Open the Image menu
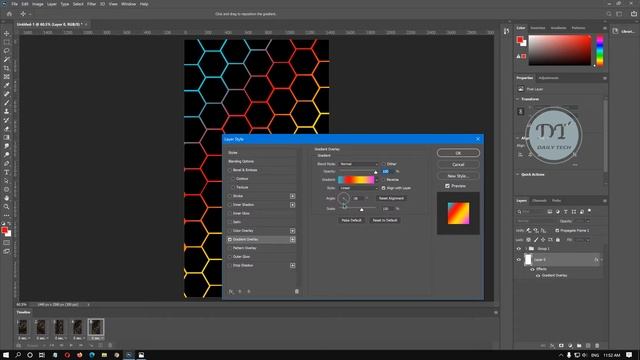The width and height of the screenshot is (640, 360). point(38,4)
